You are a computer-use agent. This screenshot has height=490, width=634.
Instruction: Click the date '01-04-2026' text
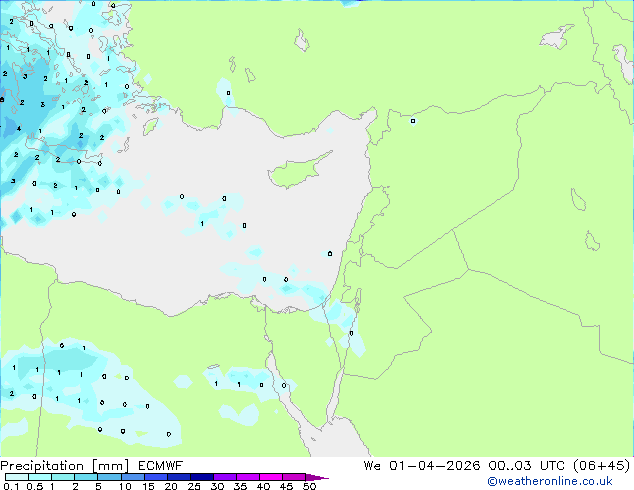tap(435, 465)
